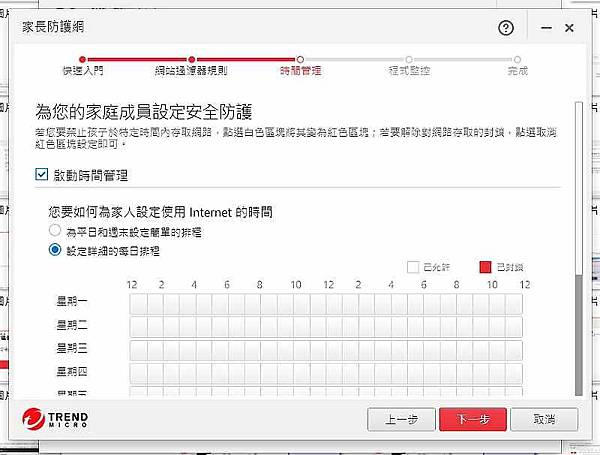Click the 您要如何為家人設定使用 Internet 的時間 text
600x455 pixels.
point(160,212)
